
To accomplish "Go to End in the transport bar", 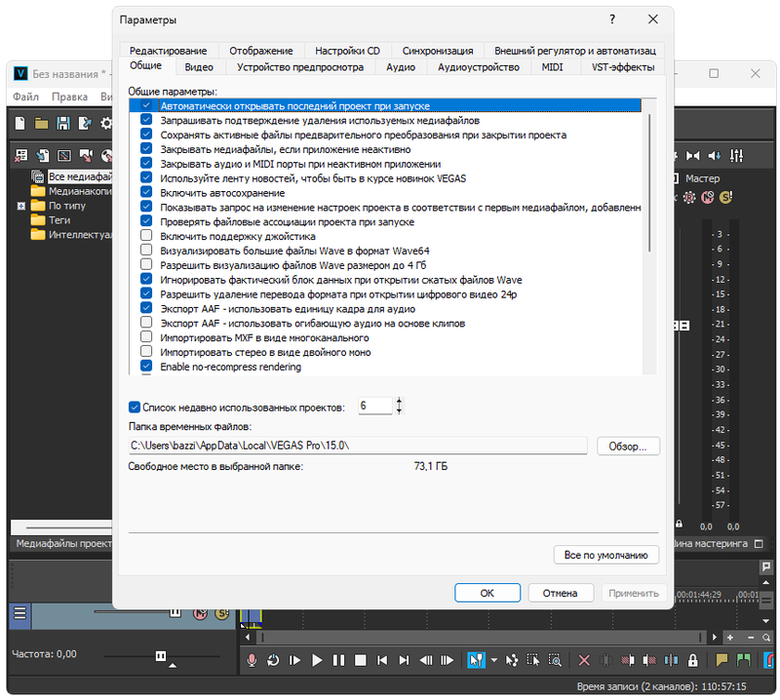I will coord(404,660).
